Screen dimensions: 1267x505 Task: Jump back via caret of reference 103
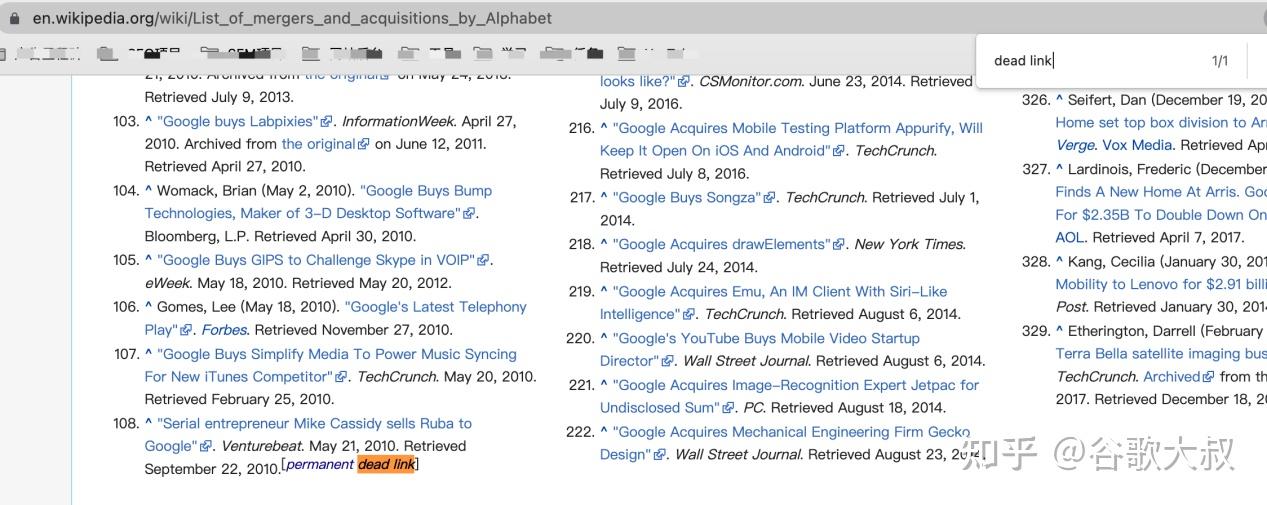pyautogui.click(x=149, y=121)
